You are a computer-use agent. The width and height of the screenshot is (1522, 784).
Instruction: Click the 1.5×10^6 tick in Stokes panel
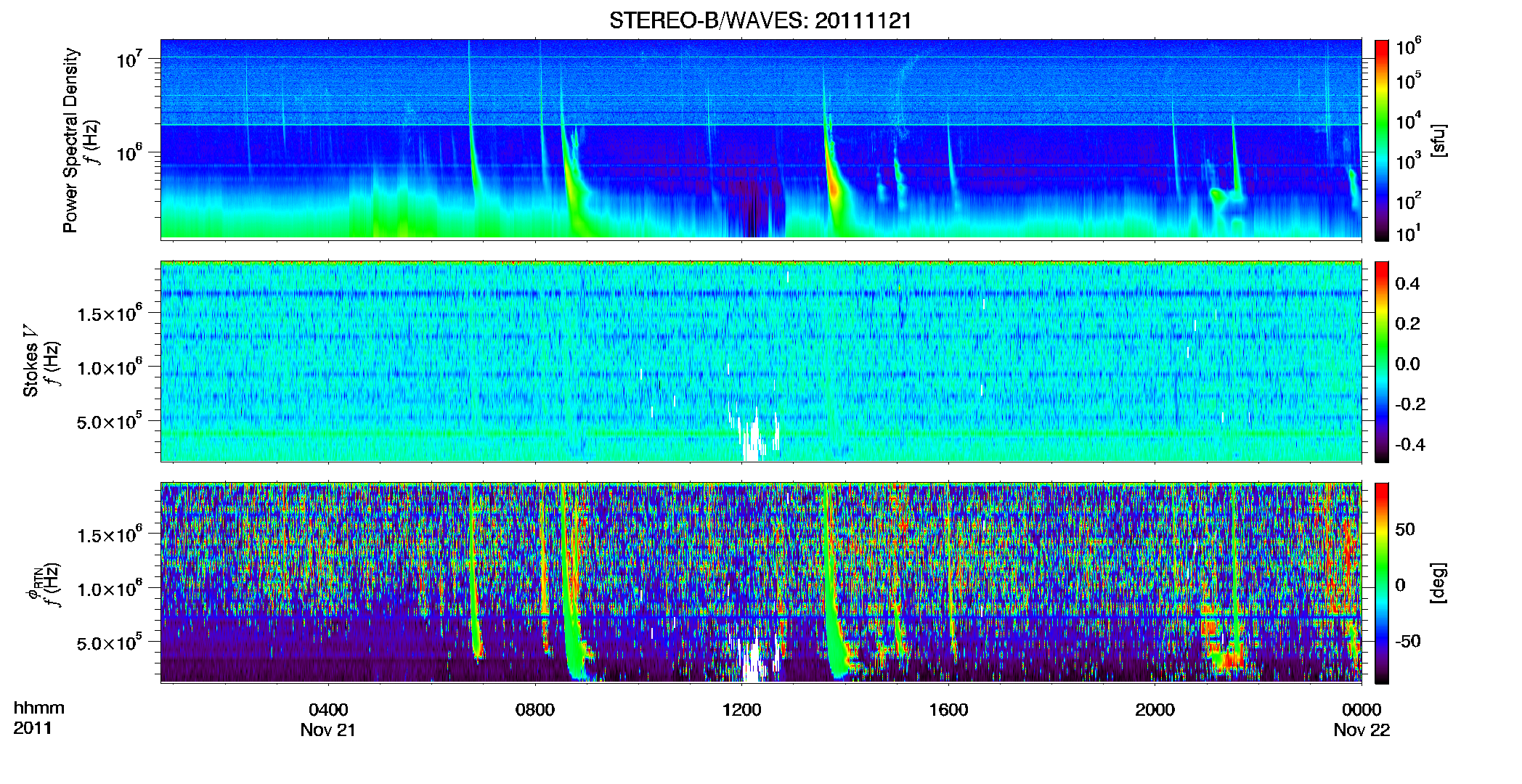coord(110,313)
